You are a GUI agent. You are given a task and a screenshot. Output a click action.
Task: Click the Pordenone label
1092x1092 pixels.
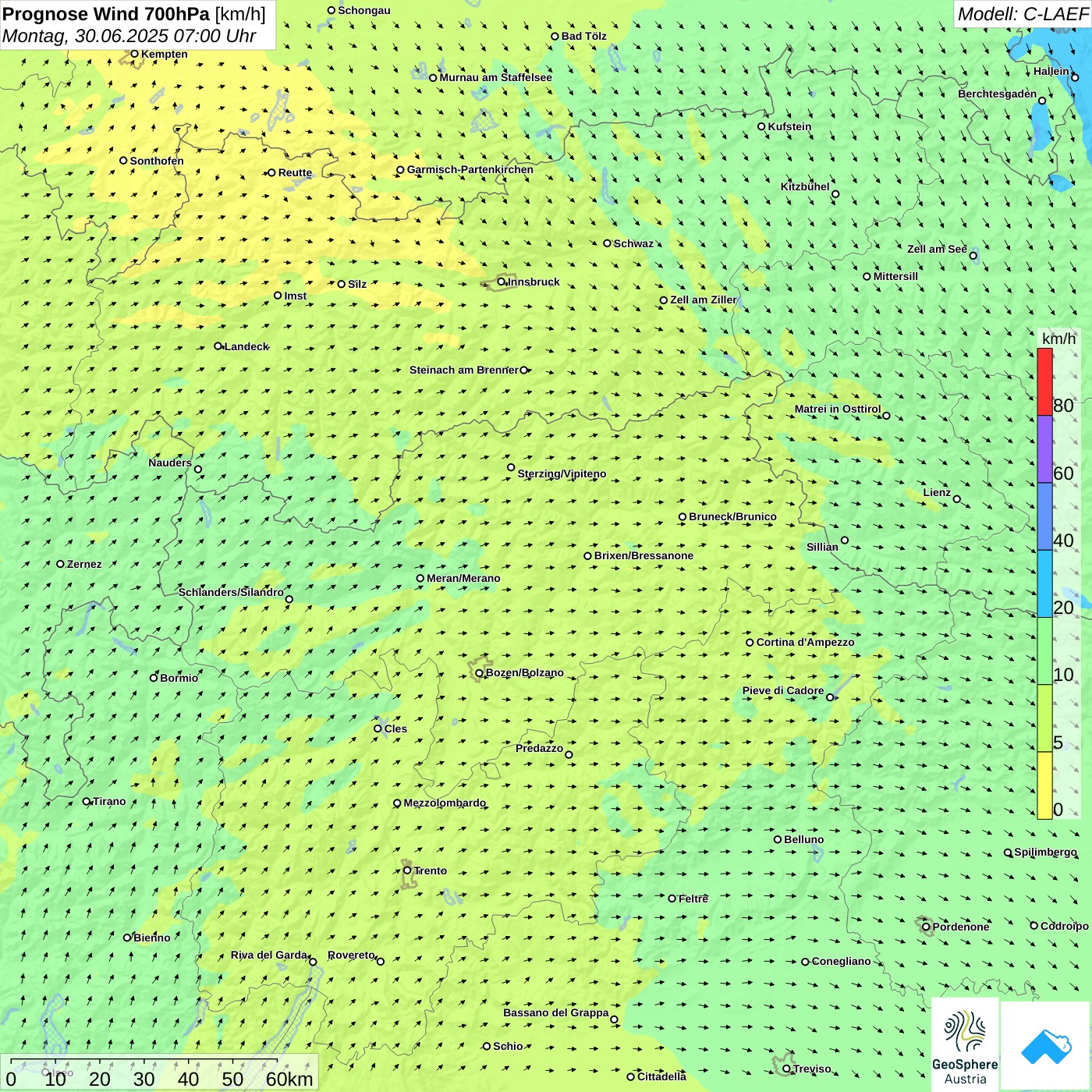click(961, 927)
